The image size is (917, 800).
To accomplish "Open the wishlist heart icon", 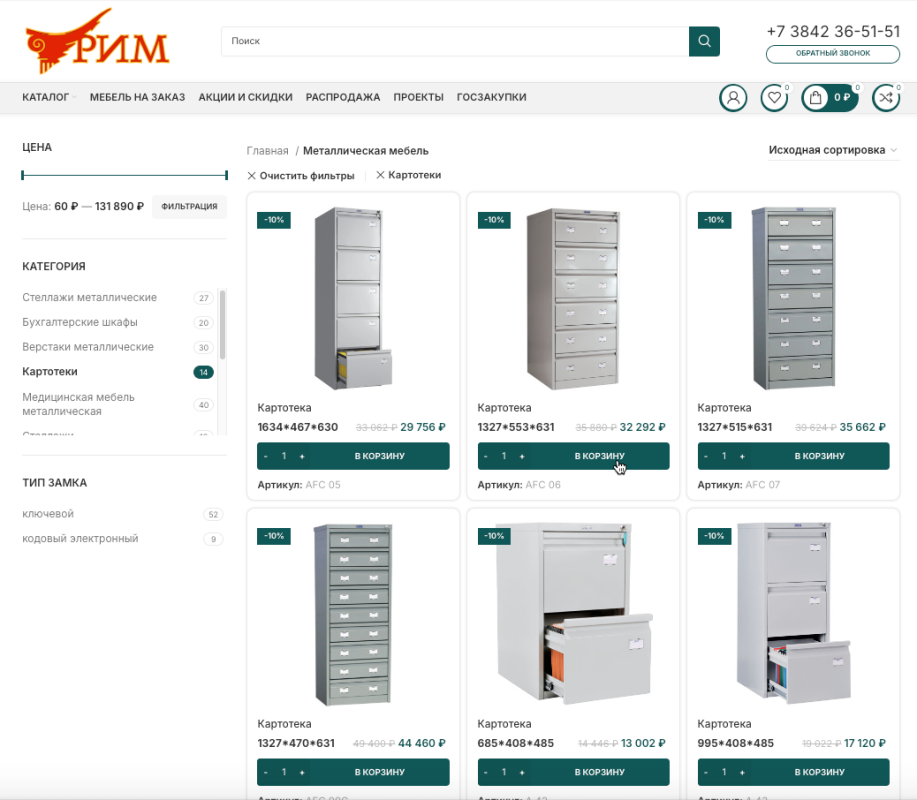I will coord(773,97).
